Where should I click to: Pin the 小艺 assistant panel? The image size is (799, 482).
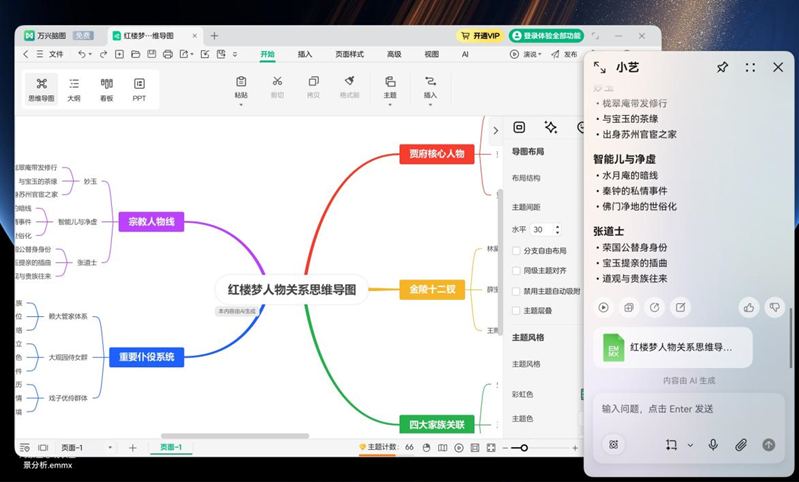coord(722,67)
